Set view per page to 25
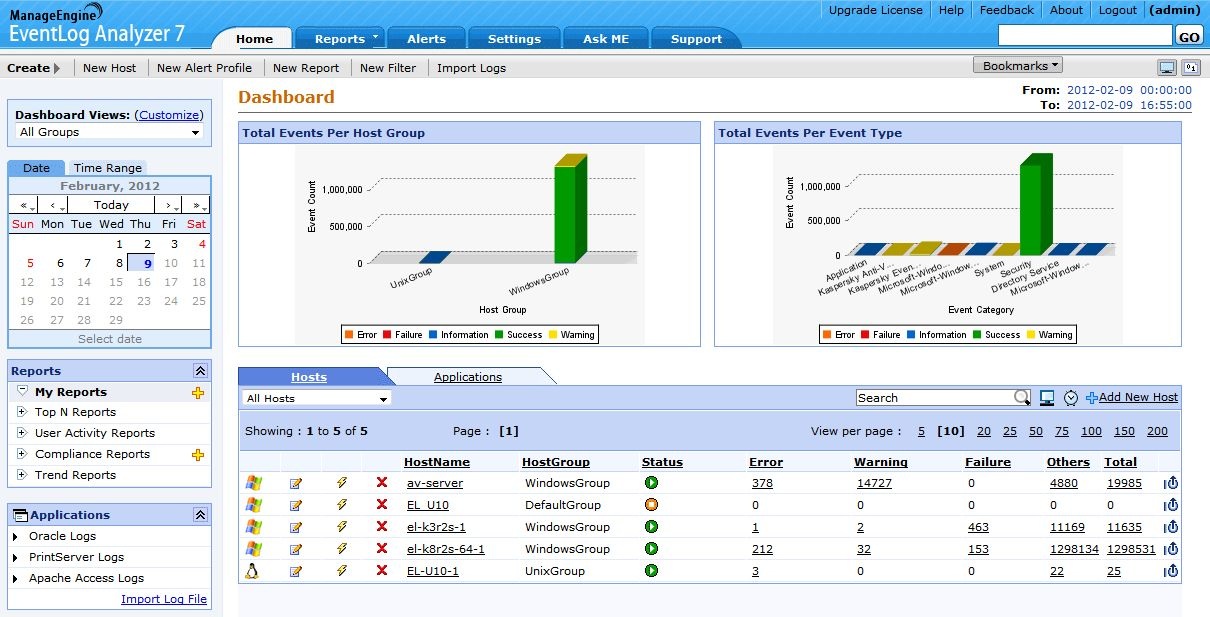1210x617 pixels. click(x=1010, y=431)
